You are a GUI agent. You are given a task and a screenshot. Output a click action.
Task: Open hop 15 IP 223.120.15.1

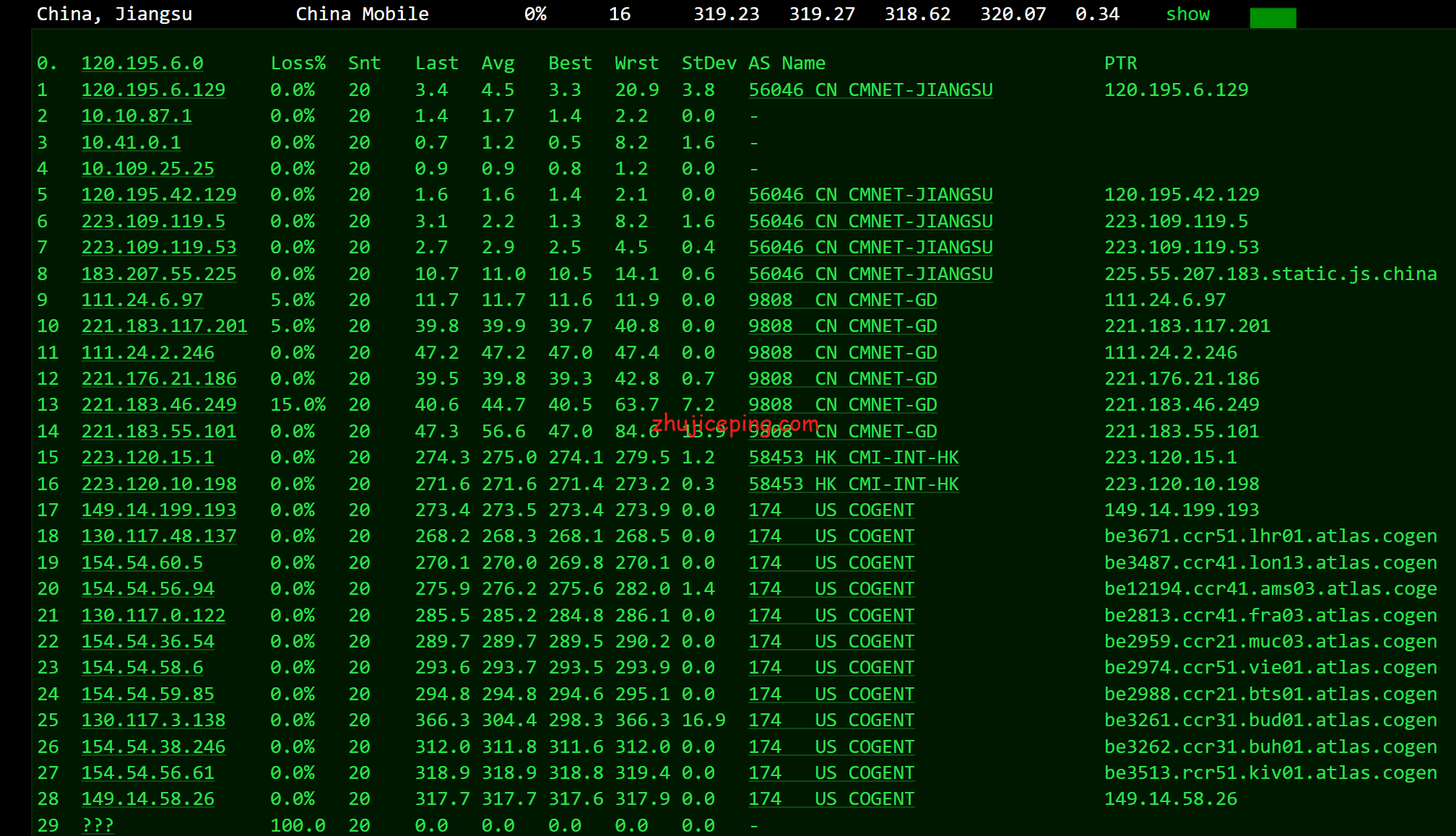point(147,457)
